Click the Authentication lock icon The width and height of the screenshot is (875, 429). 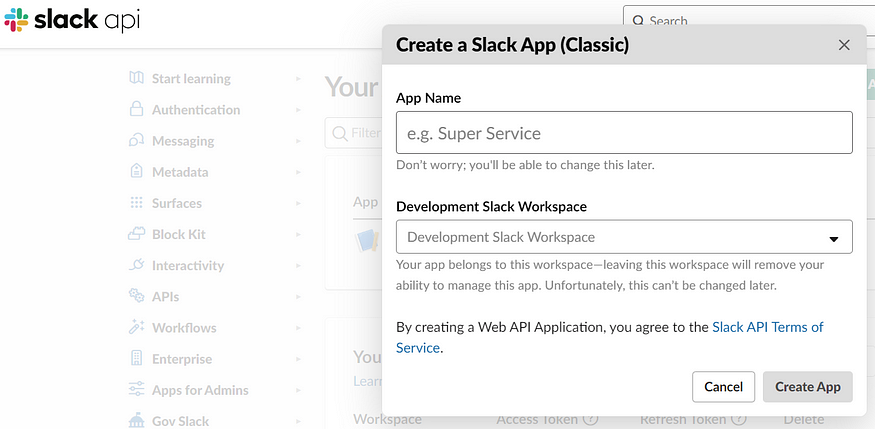pyautogui.click(x=136, y=109)
